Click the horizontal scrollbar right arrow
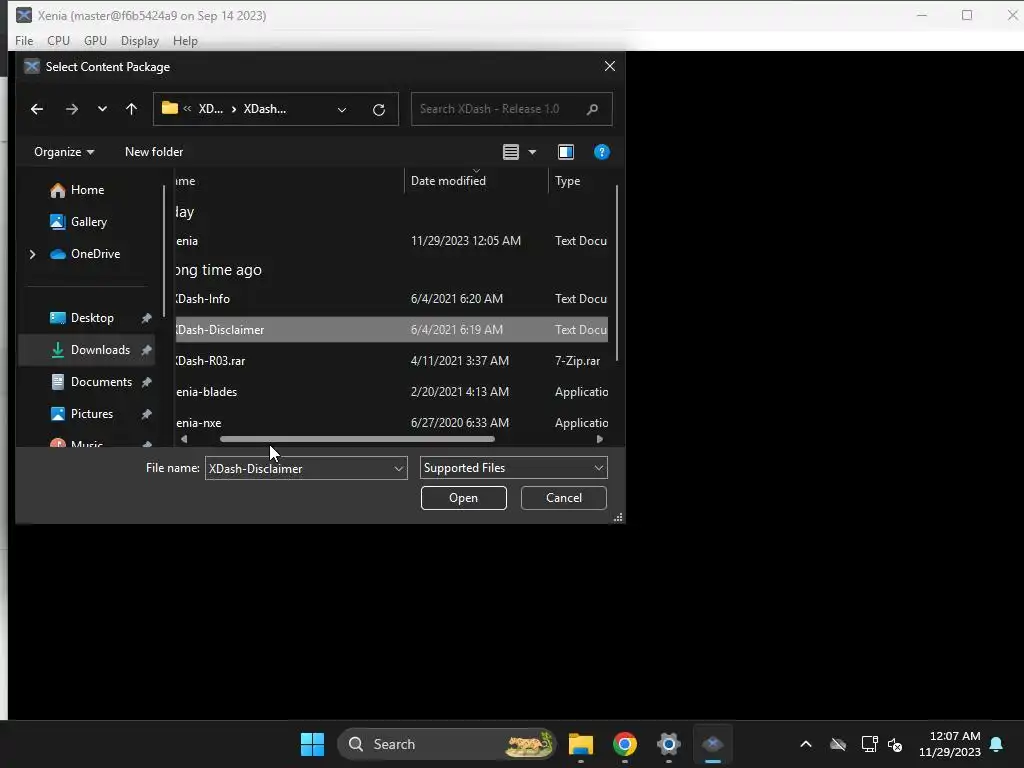The width and height of the screenshot is (1024, 768). 600,440
